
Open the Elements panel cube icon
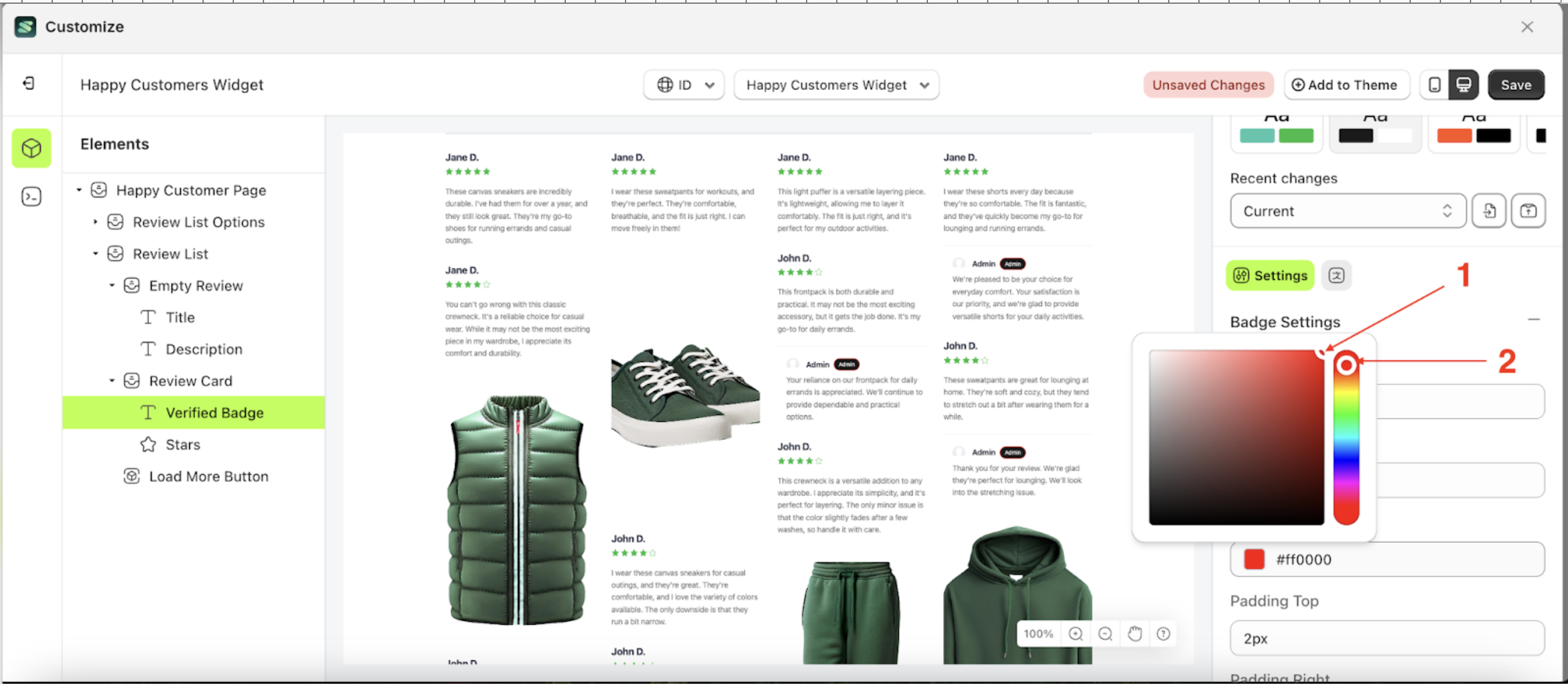(30, 148)
